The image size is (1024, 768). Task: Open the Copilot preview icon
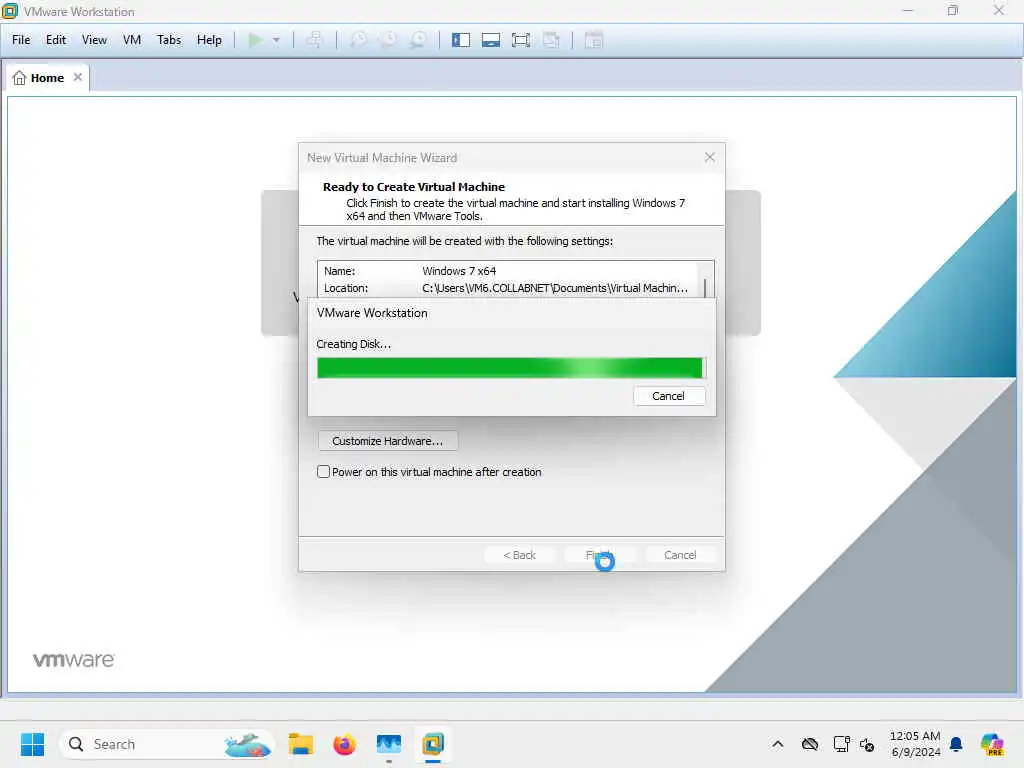[x=992, y=744]
